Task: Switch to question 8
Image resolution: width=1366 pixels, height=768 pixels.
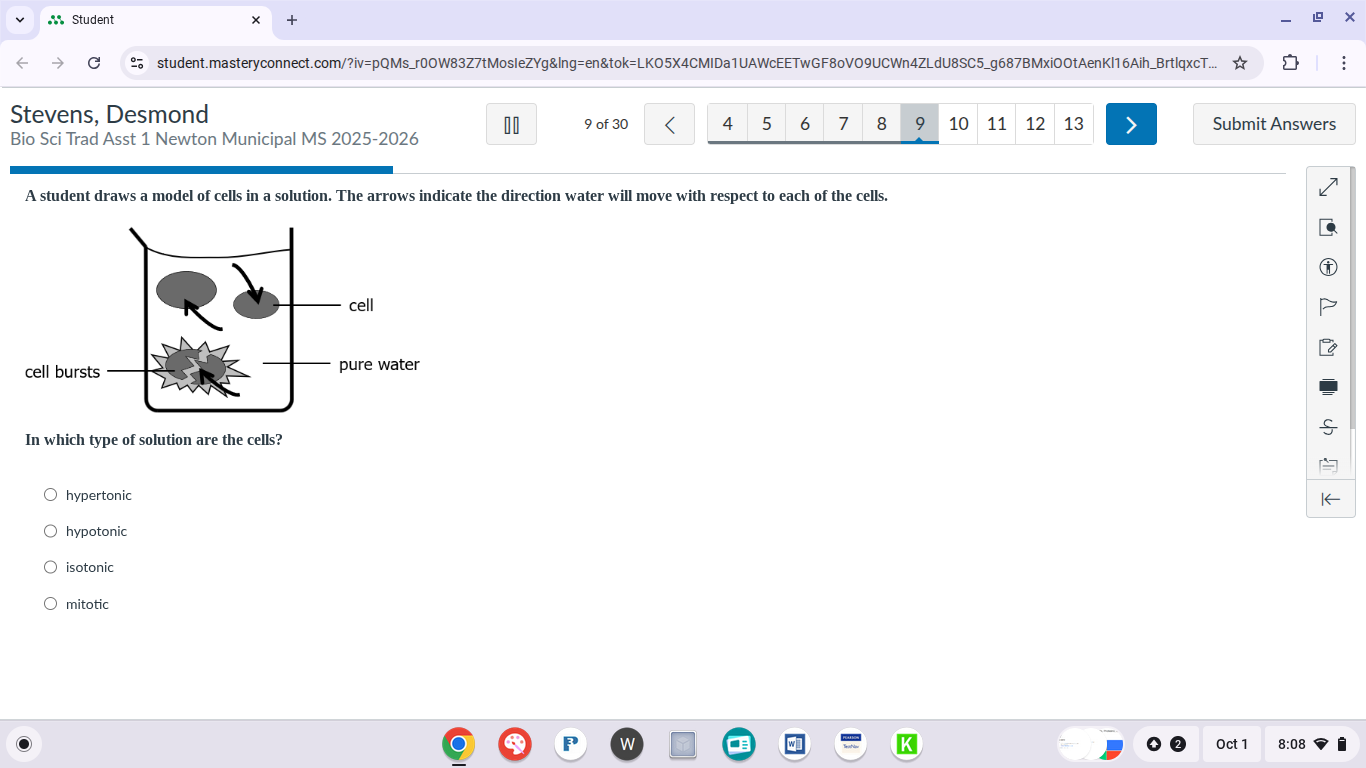Action: tap(881, 124)
